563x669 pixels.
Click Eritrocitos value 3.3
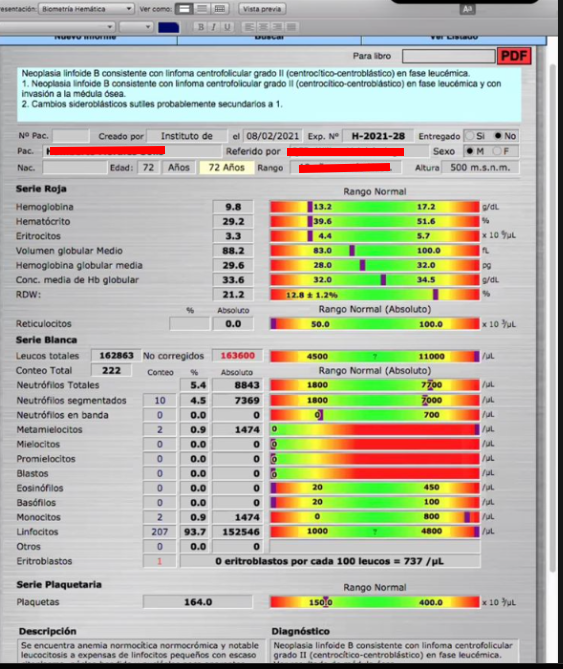coord(233,236)
